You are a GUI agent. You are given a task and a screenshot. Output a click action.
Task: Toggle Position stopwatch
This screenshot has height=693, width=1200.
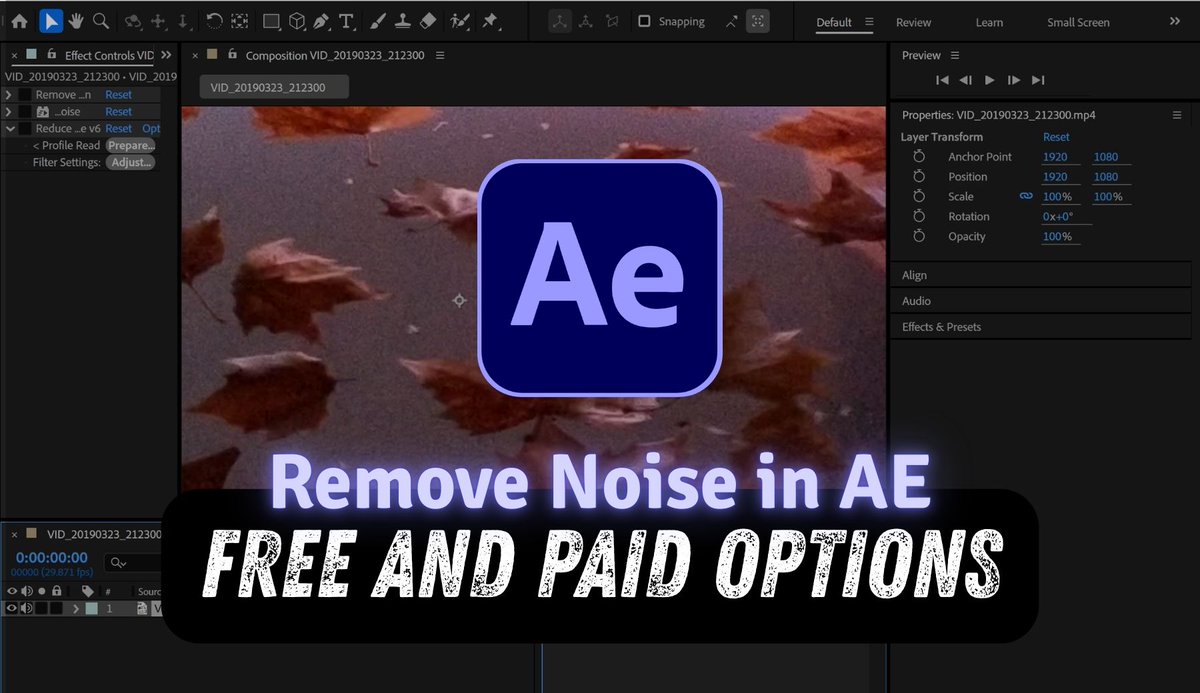pyautogui.click(x=919, y=177)
